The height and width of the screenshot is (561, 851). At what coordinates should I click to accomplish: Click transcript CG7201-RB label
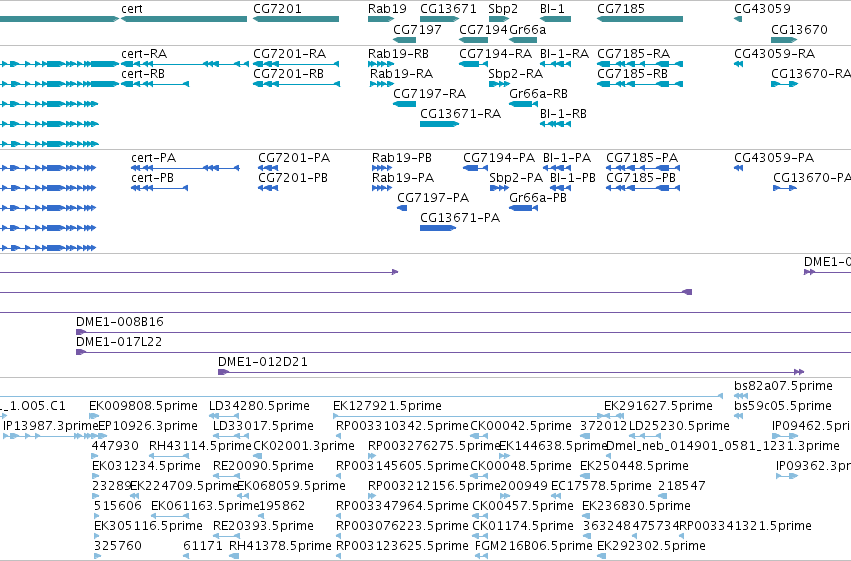tap(288, 74)
